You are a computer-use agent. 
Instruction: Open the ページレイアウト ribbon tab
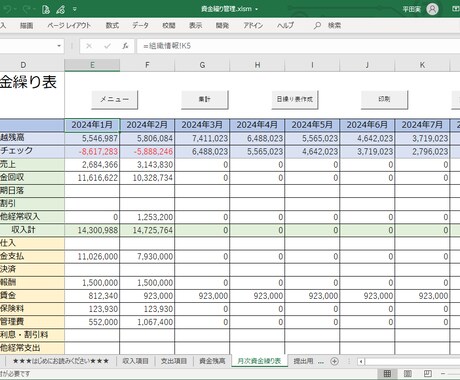click(x=69, y=25)
